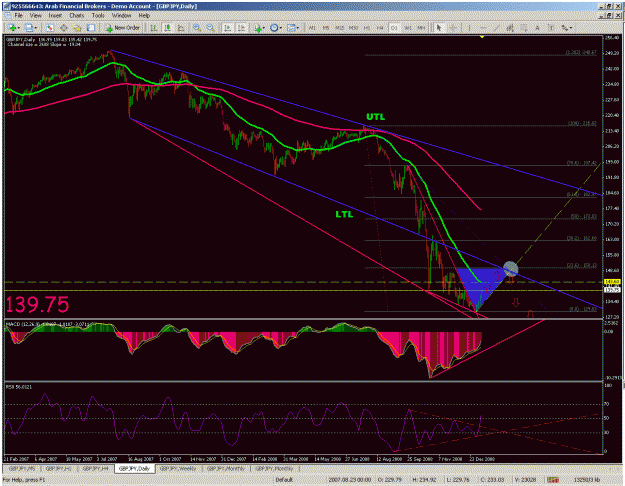Expand the Indicators dropdown arrow
The width and height of the screenshot is (625, 486).
[x=264, y=28]
